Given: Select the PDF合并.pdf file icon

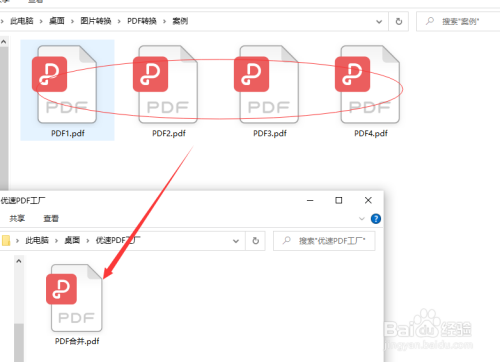Looking at the screenshot, I should click(74, 298).
